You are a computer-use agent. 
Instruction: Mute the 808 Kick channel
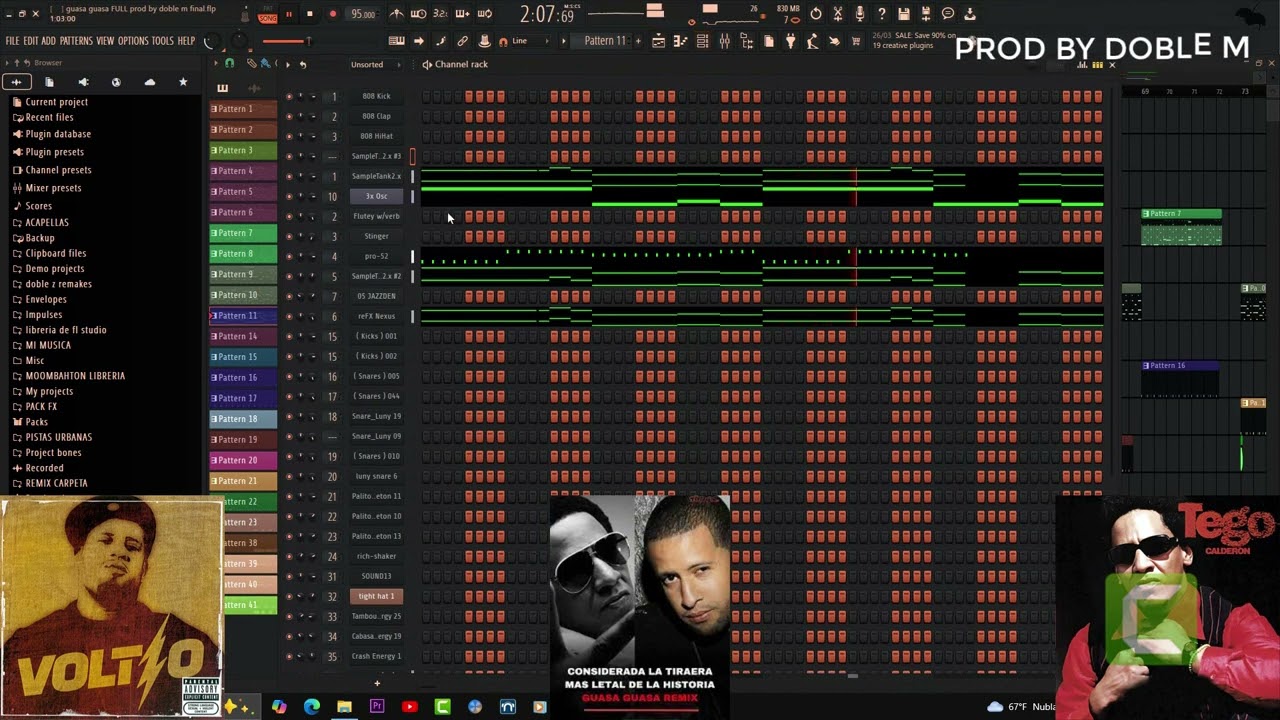[x=289, y=96]
